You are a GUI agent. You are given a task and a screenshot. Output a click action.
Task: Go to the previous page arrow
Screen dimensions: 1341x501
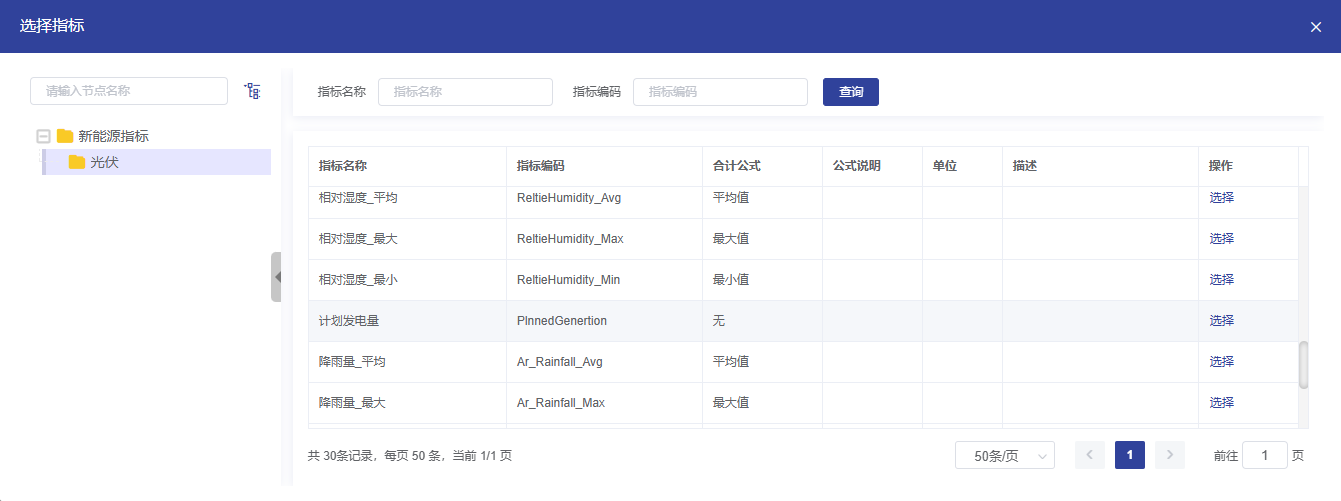point(1089,455)
